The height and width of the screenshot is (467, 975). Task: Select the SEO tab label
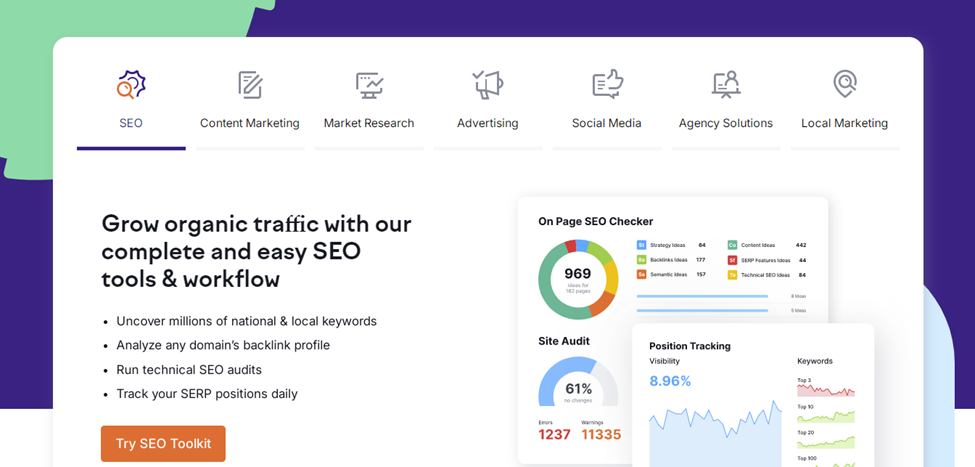[x=131, y=123]
